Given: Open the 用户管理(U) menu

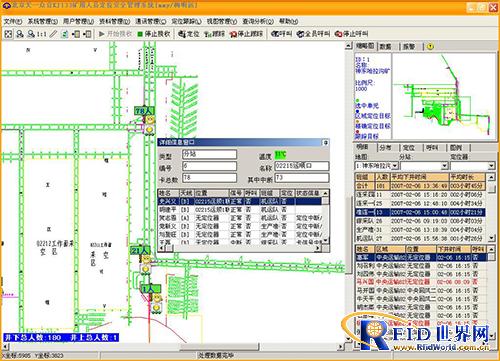Looking at the screenshot, I should [x=78, y=21].
